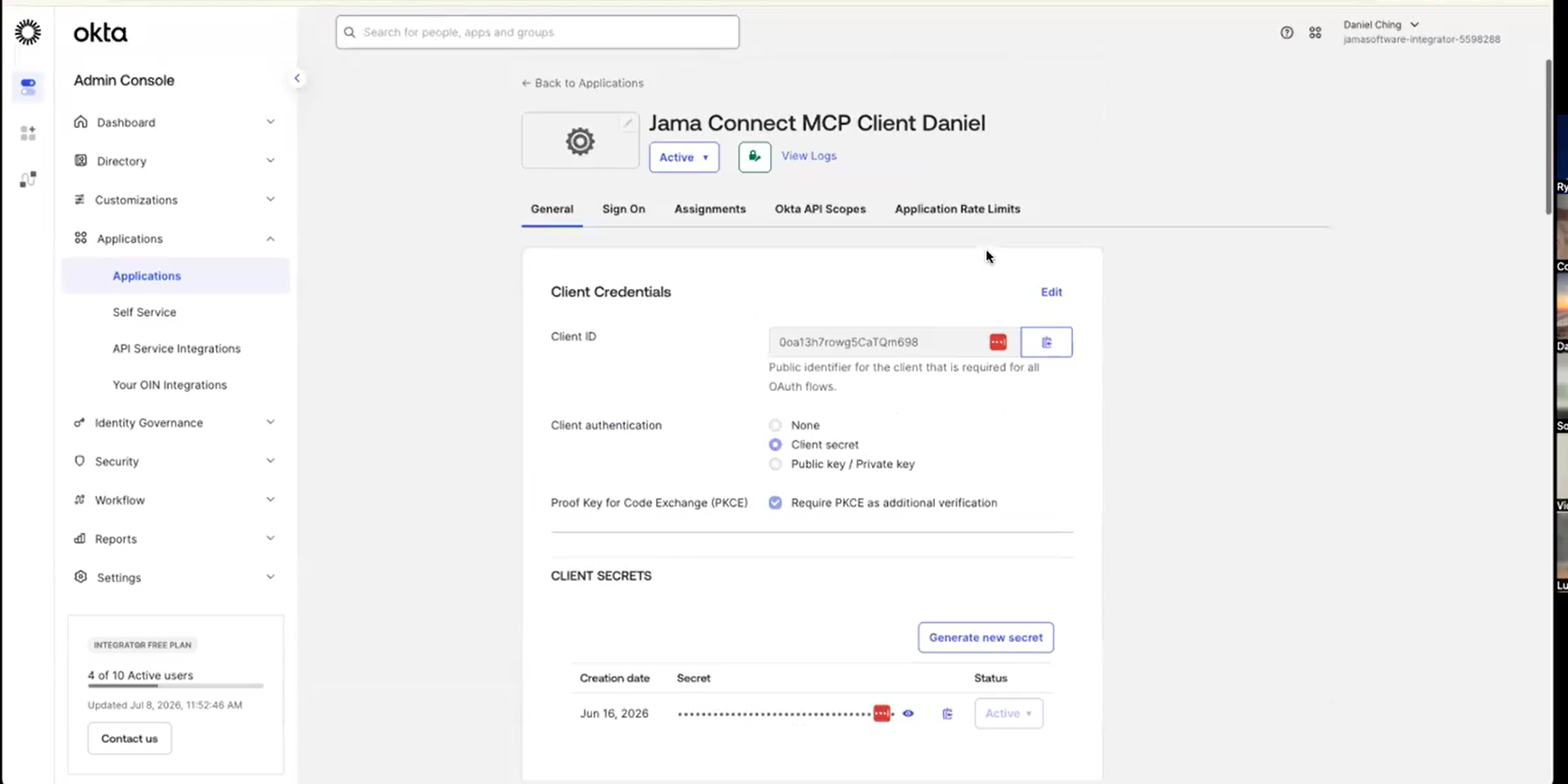This screenshot has height=784, width=1568.
Task: Copy the Client ID to clipboard
Action: tap(1046, 342)
